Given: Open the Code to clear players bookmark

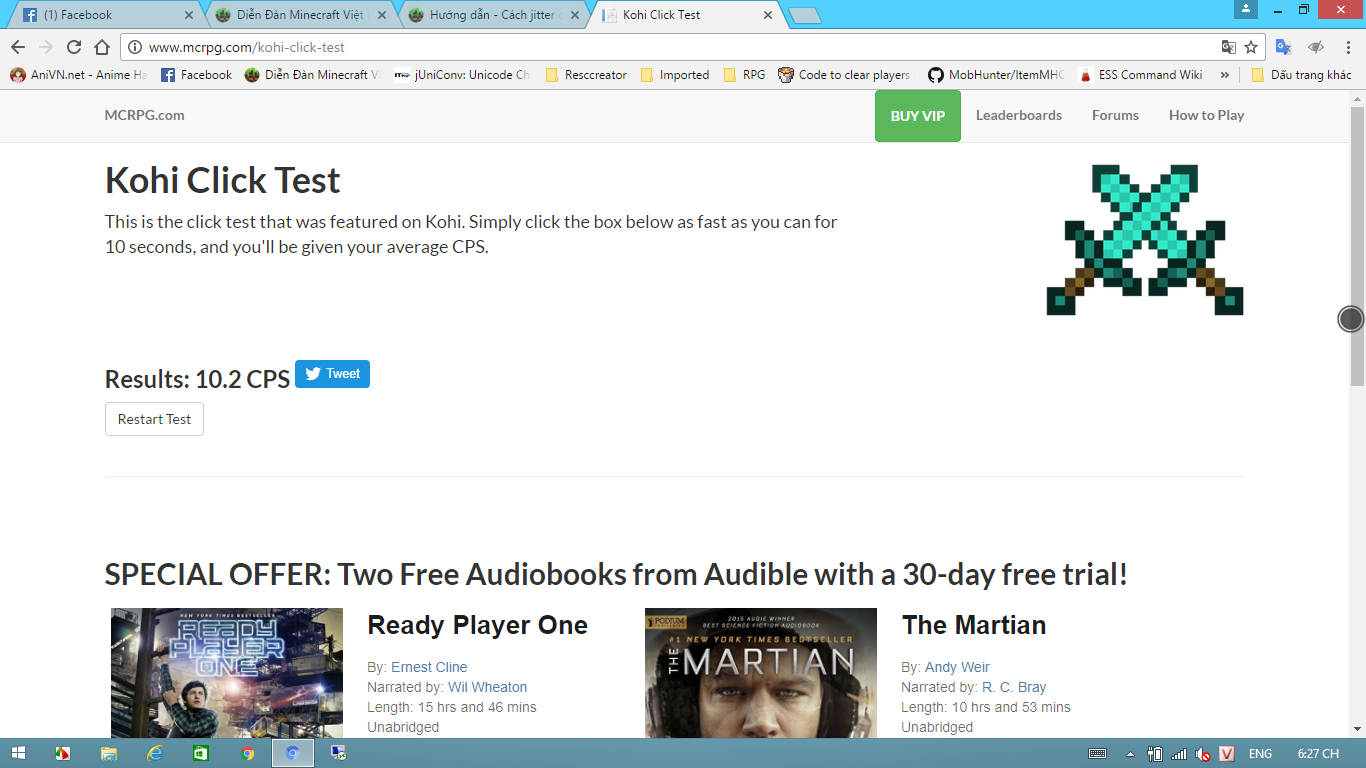Looking at the screenshot, I should [846, 75].
